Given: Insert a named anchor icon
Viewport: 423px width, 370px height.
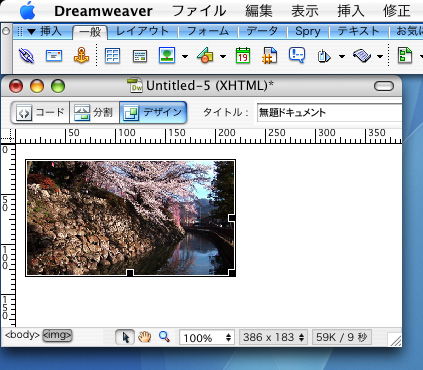Looking at the screenshot, I should (x=81, y=55).
